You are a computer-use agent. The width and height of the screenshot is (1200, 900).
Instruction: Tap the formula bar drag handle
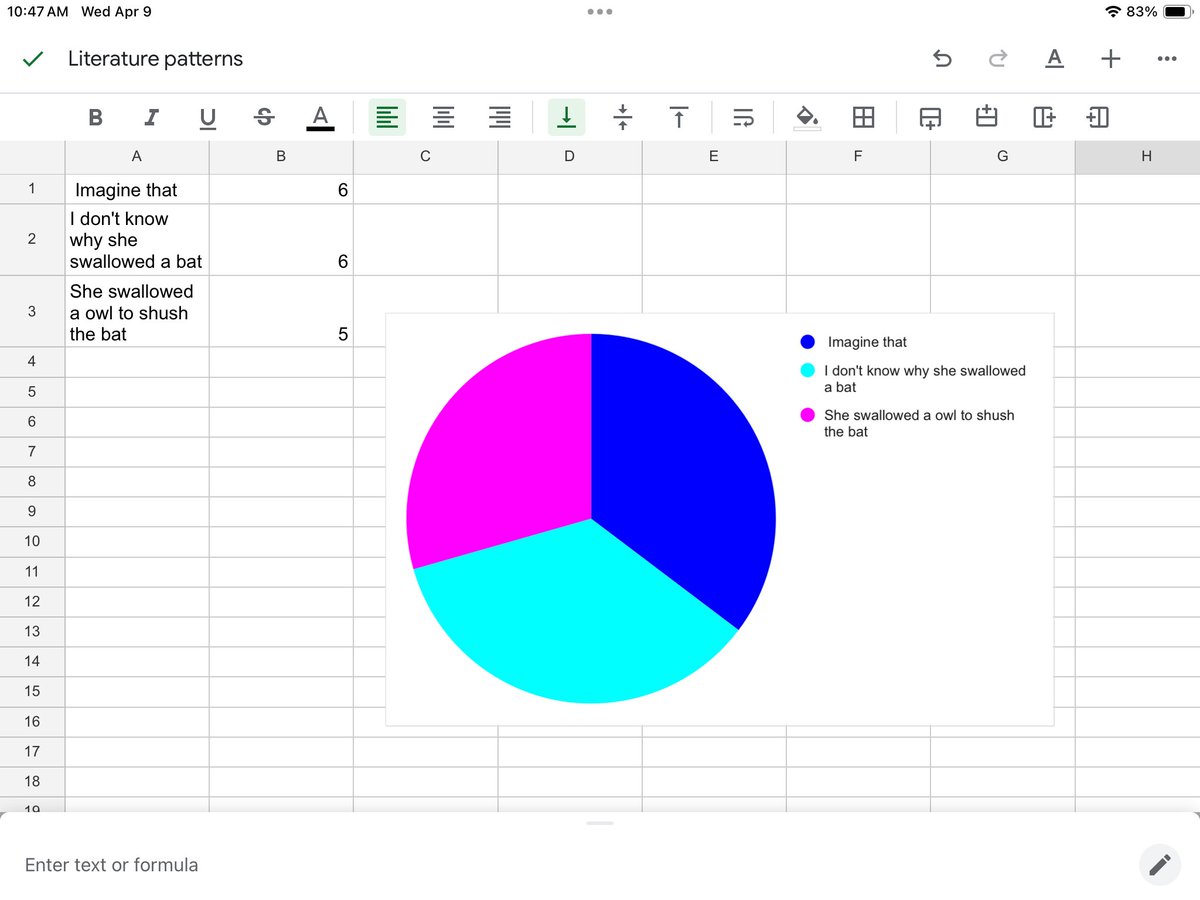(x=600, y=823)
